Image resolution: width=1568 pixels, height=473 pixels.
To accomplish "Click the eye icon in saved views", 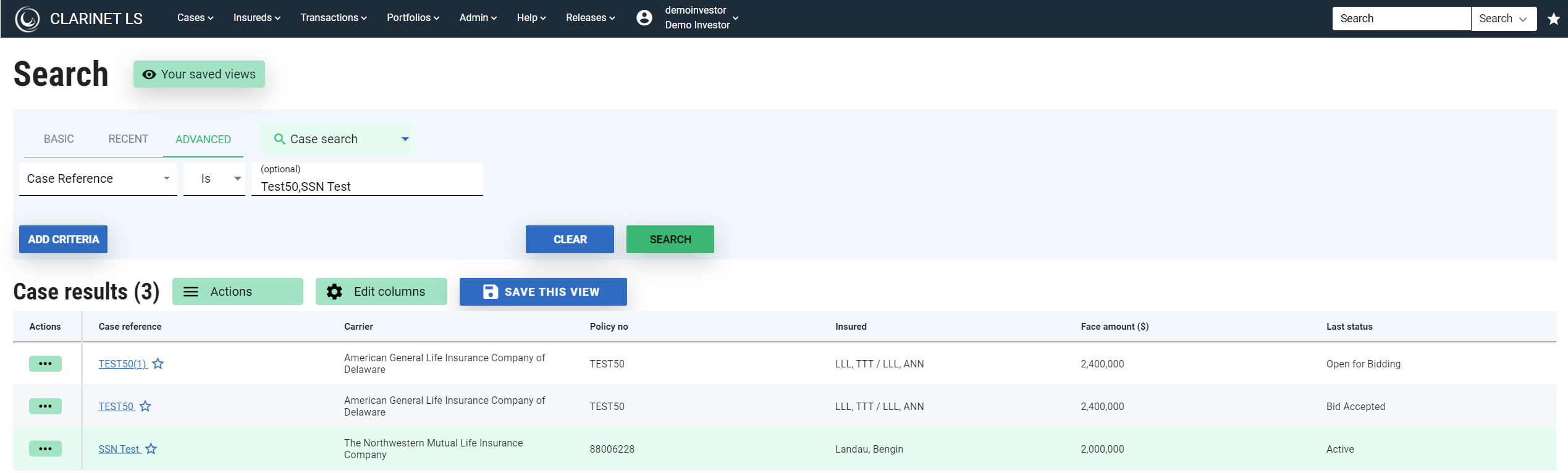I will click(149, 75).
